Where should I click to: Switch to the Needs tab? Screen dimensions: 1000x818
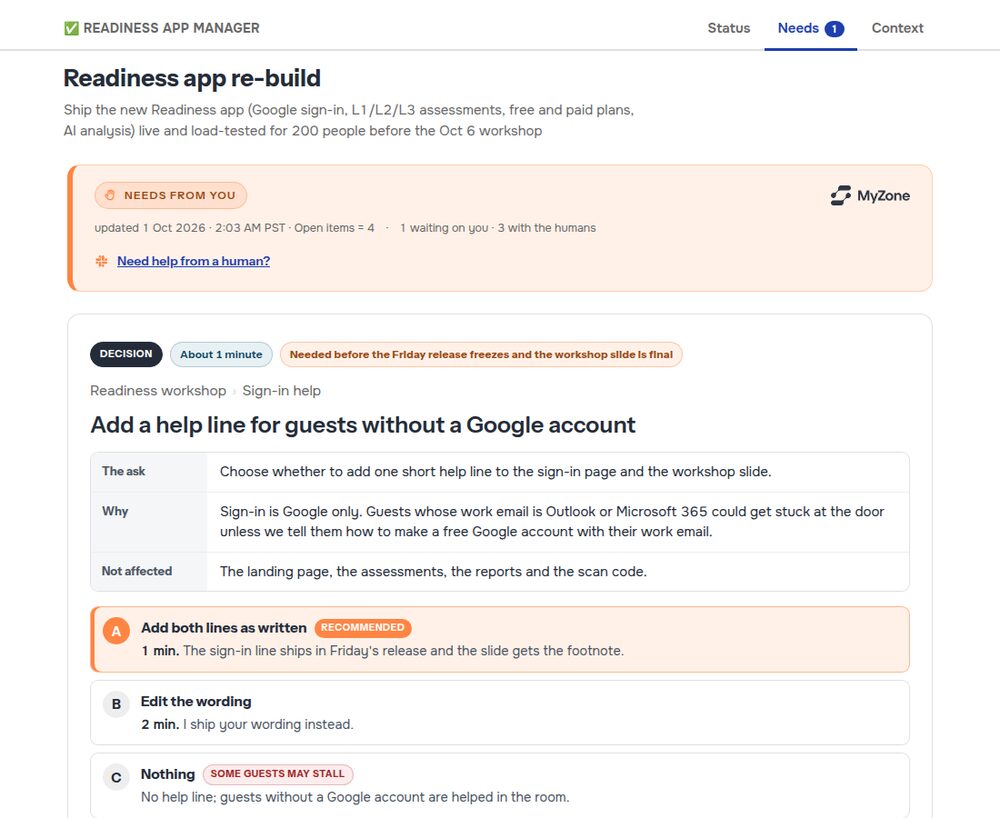[x=811, y=28]
